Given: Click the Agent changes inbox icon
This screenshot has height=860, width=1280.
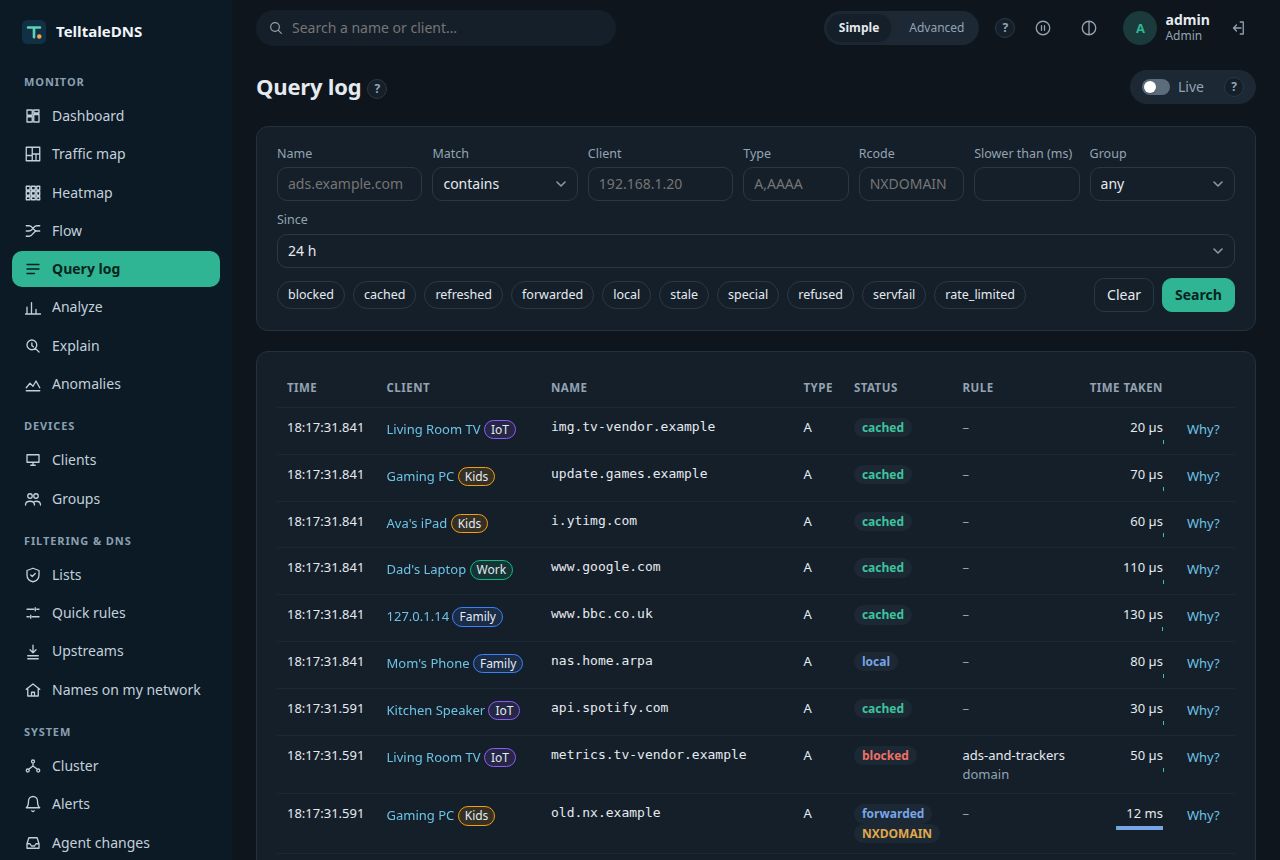Looking at the screenshot, I should tap(33, 843).
